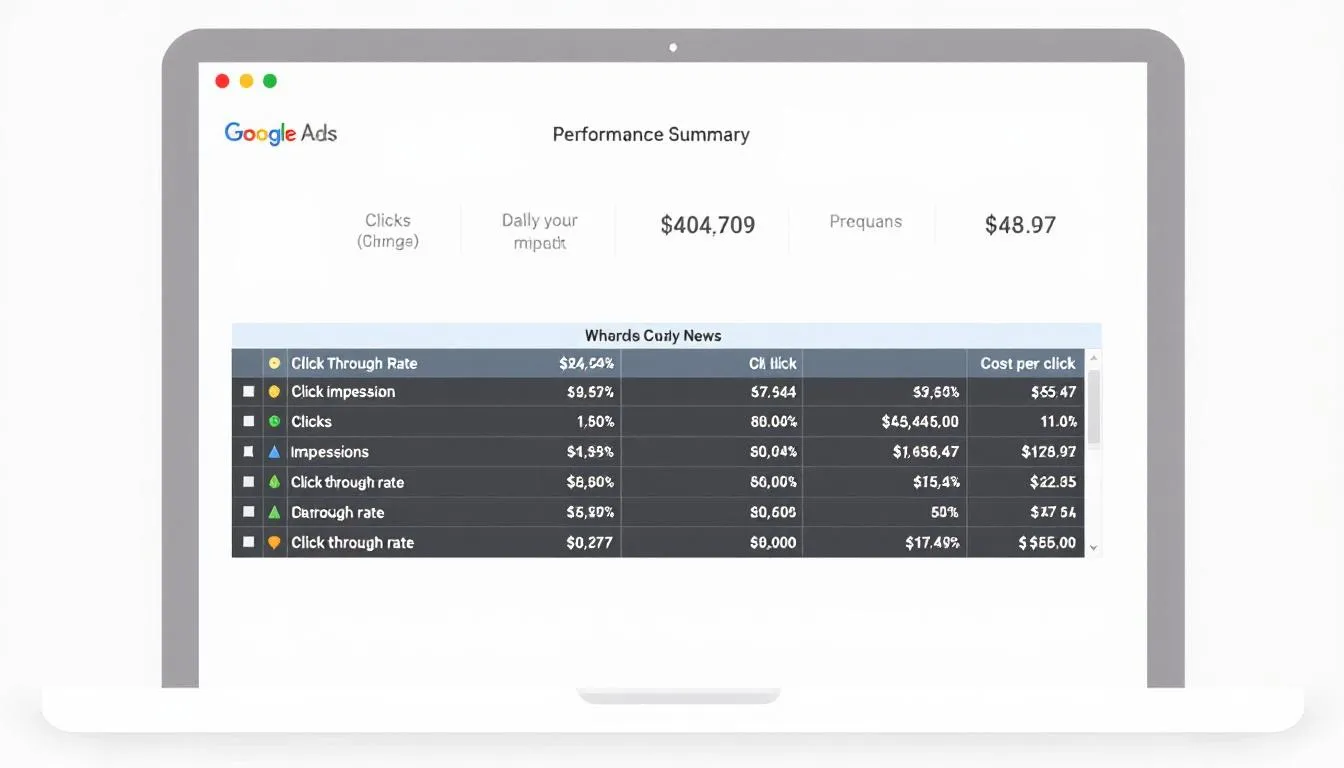Click the table scrollbar up arrow
The width and height of the screenshot is (1344, 768).
(x=1093, y=358)
